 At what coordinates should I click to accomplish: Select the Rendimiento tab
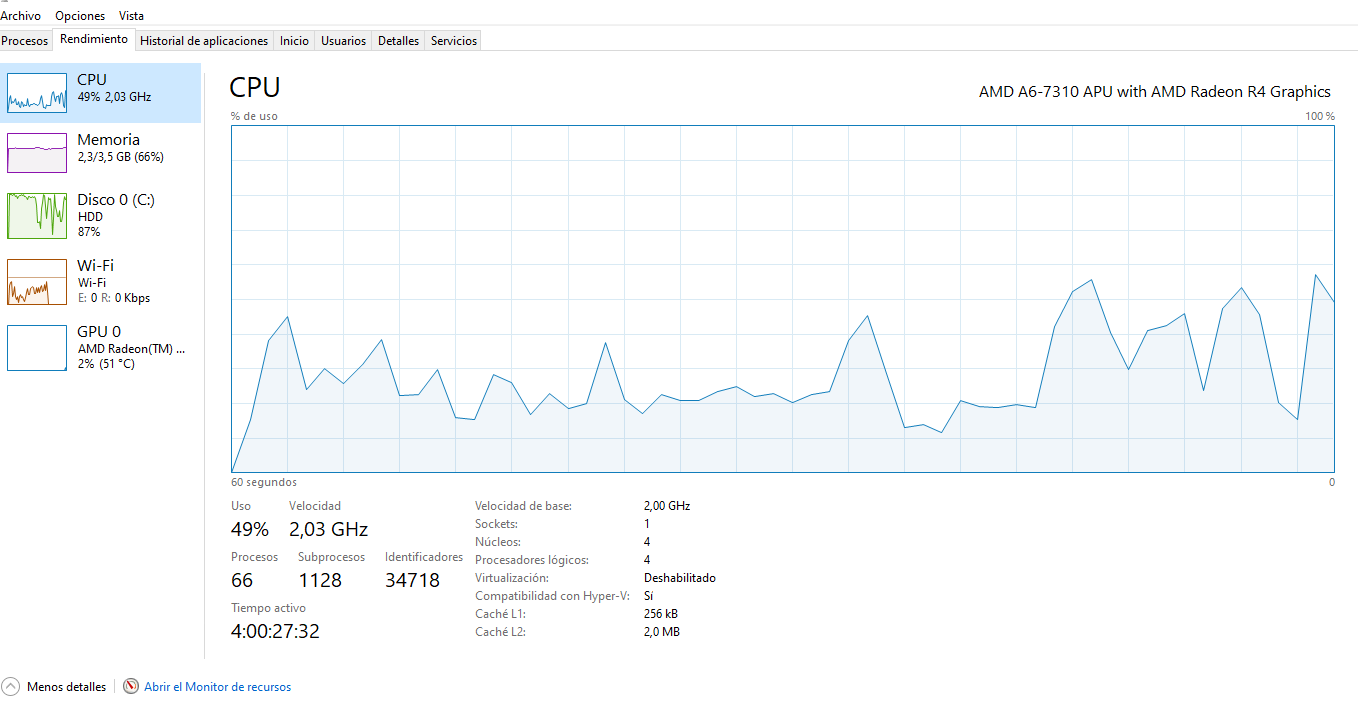[x=94, y=39]
